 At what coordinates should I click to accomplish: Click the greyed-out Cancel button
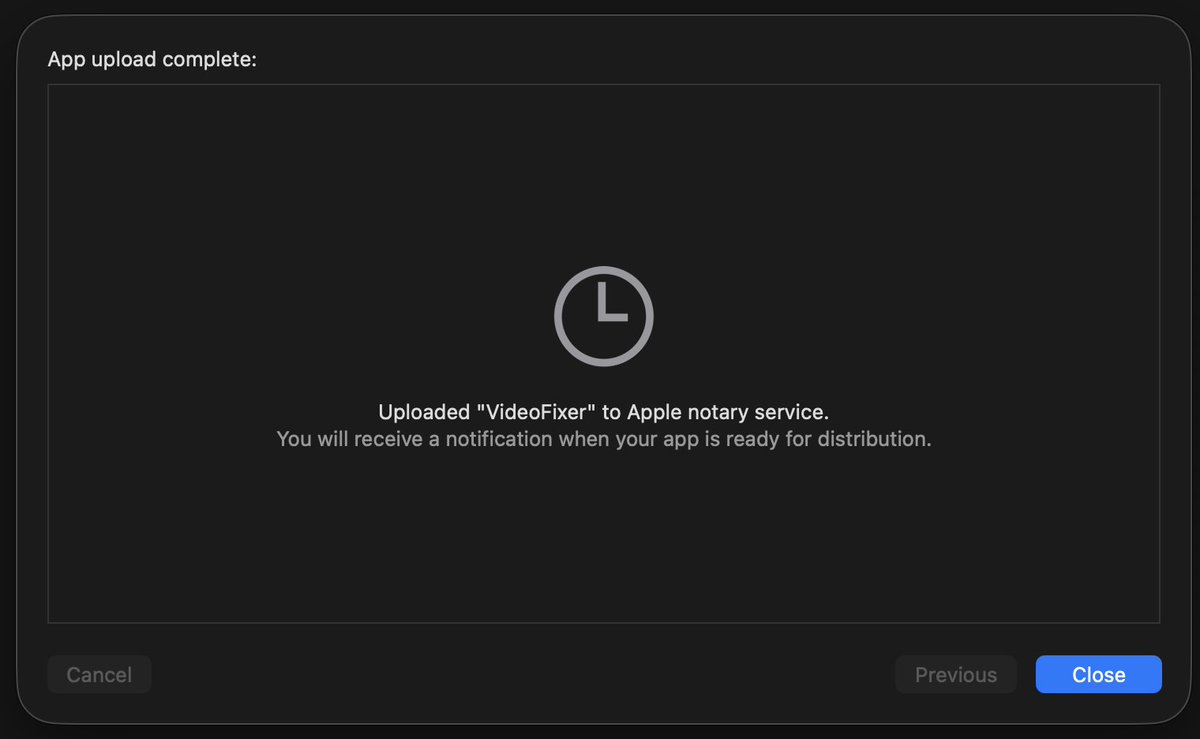coord(99,675)
